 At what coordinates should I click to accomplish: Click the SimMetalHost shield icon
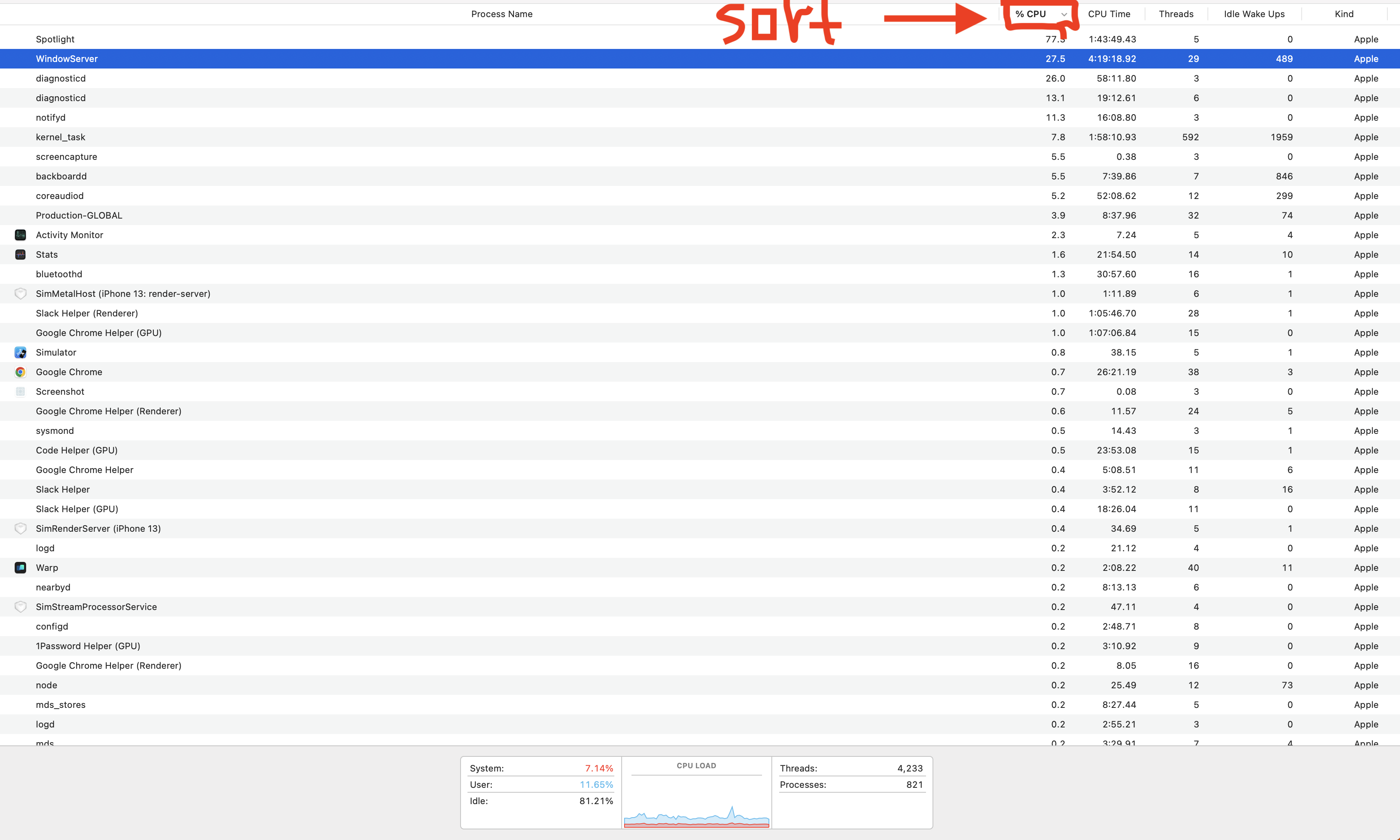point(20,294)
